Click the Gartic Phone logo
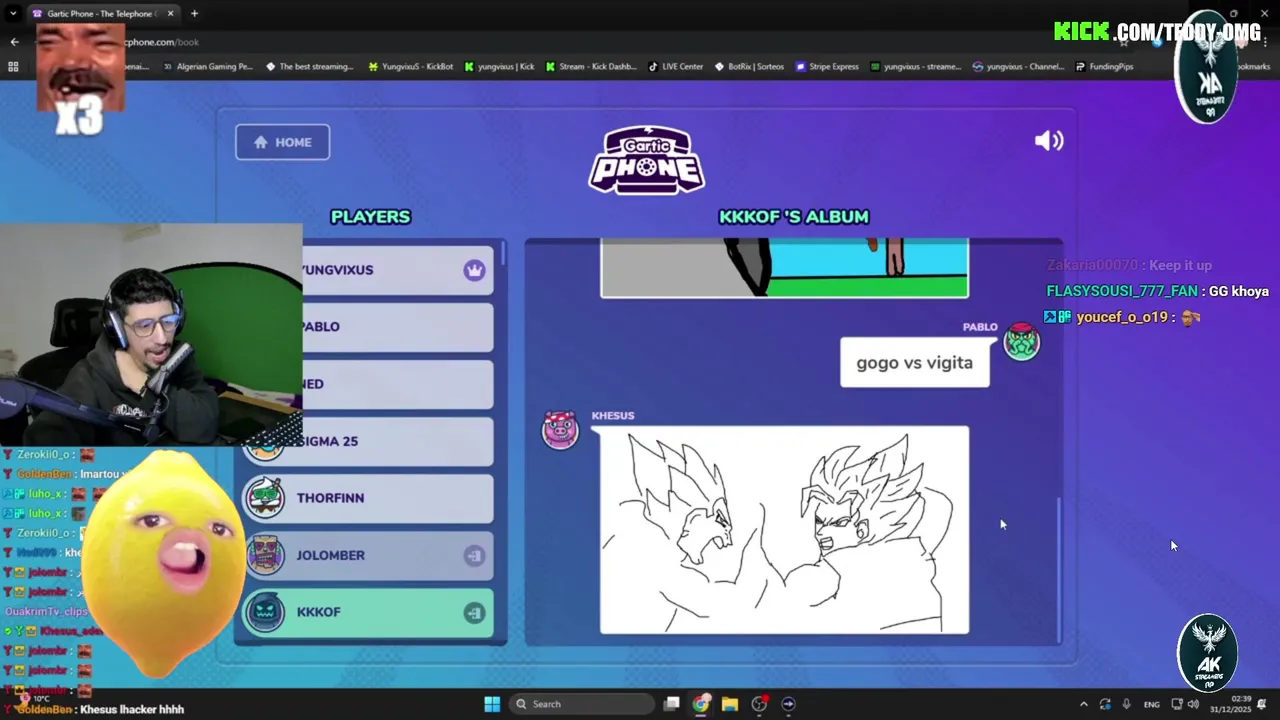Image resolution: width=1280 pixels, height=720 pixels. pos(647,160)
